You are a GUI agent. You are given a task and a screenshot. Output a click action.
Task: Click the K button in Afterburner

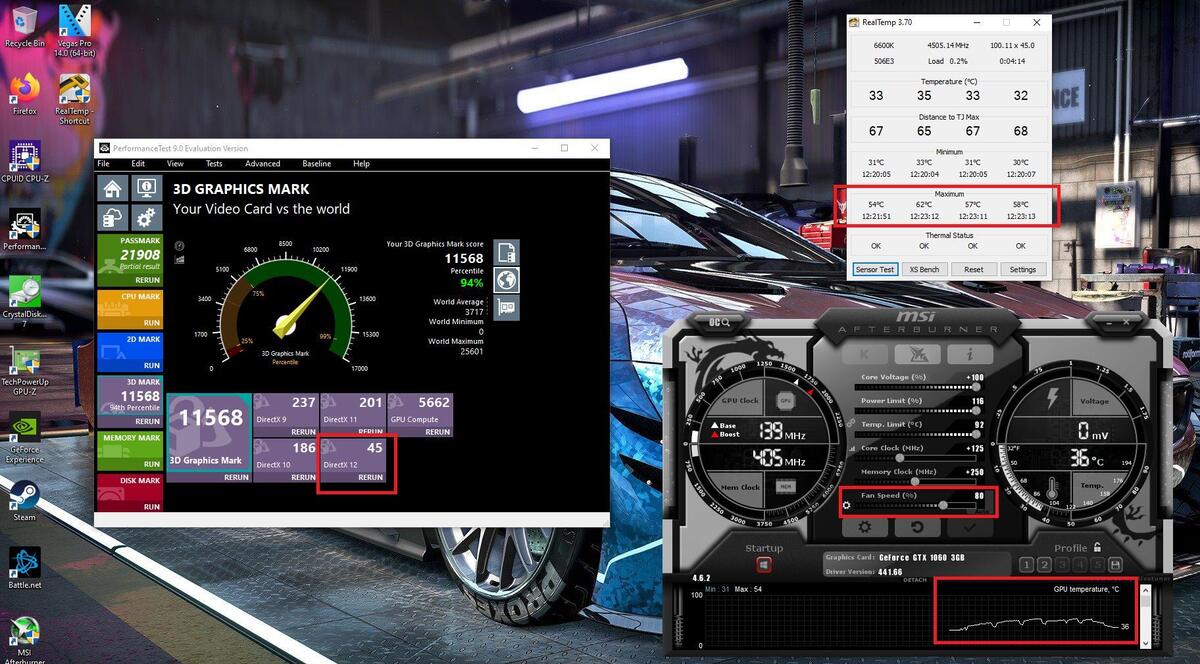pos(866,354)
